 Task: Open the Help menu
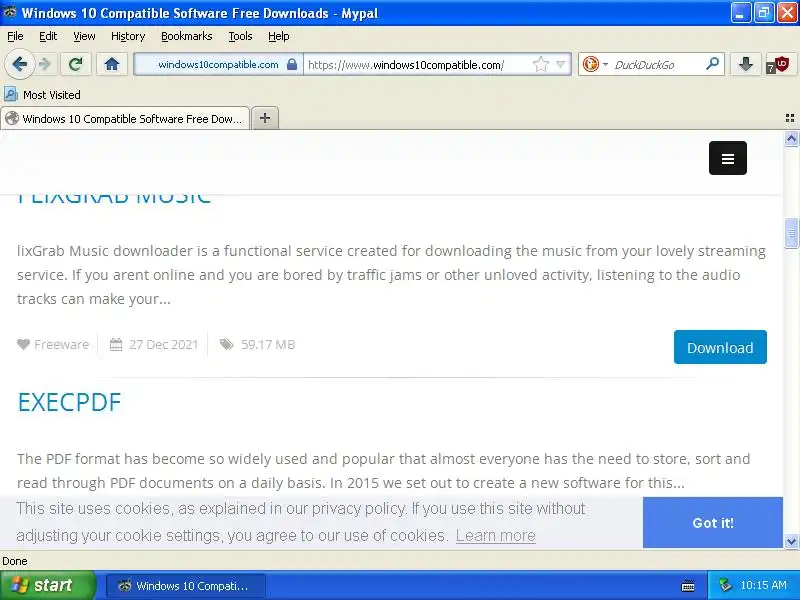point(279,36)
